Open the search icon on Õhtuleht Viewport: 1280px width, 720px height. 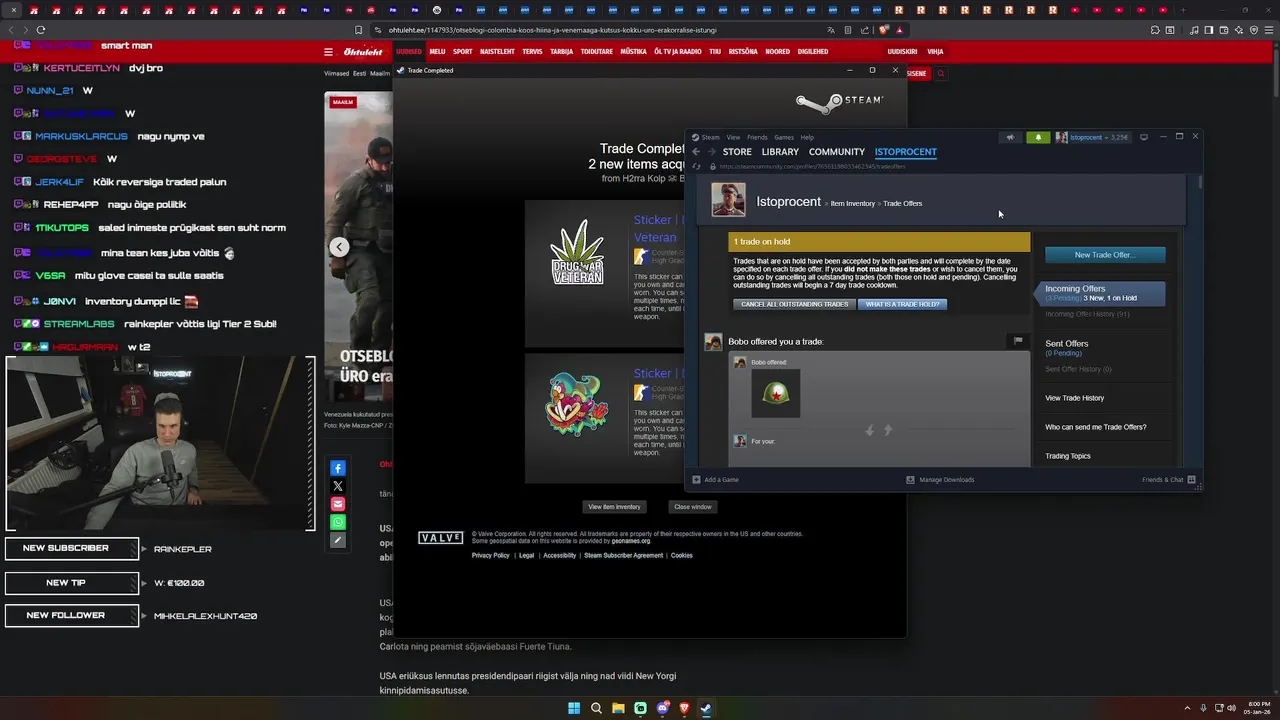tap(940, 73)
